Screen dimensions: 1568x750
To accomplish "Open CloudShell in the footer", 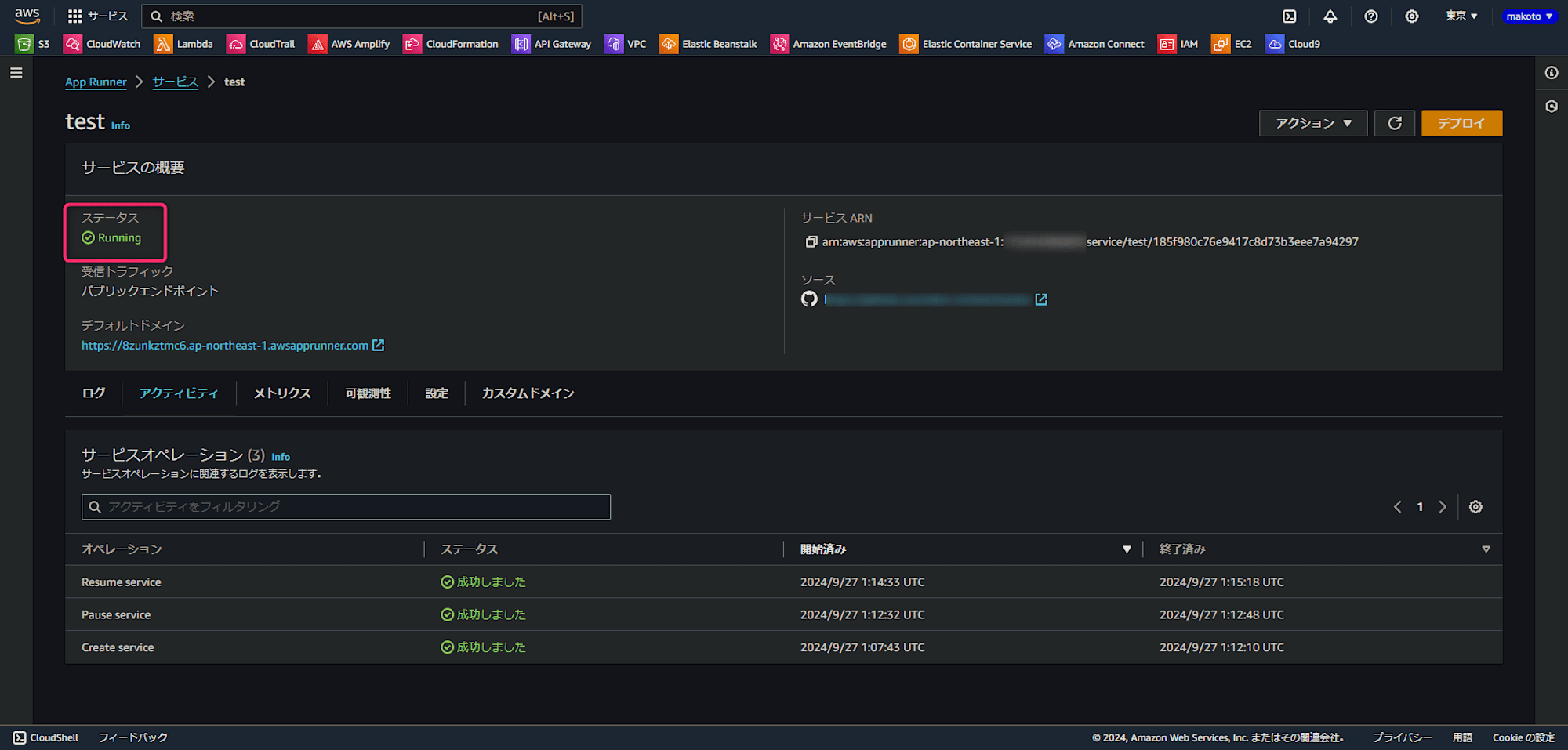I will 46,737.
